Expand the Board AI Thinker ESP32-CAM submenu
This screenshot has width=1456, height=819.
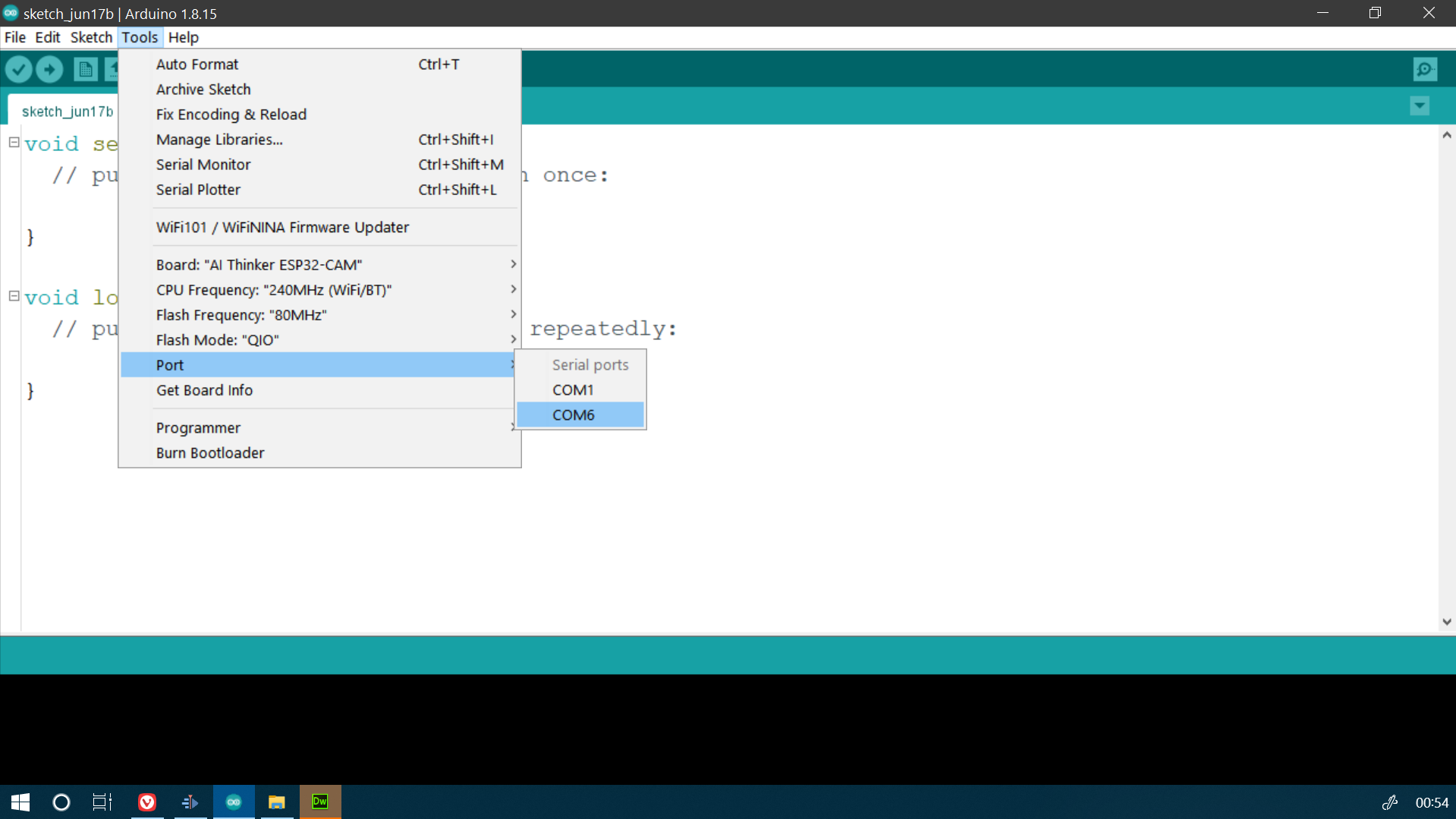[319, 265]
